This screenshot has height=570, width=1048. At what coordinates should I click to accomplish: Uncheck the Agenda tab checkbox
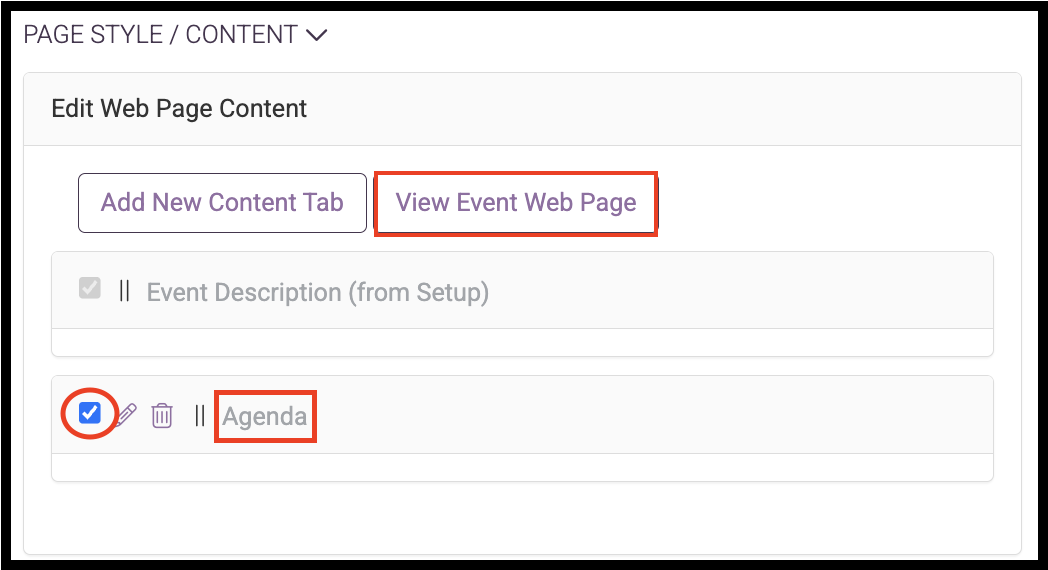(90, 413)
